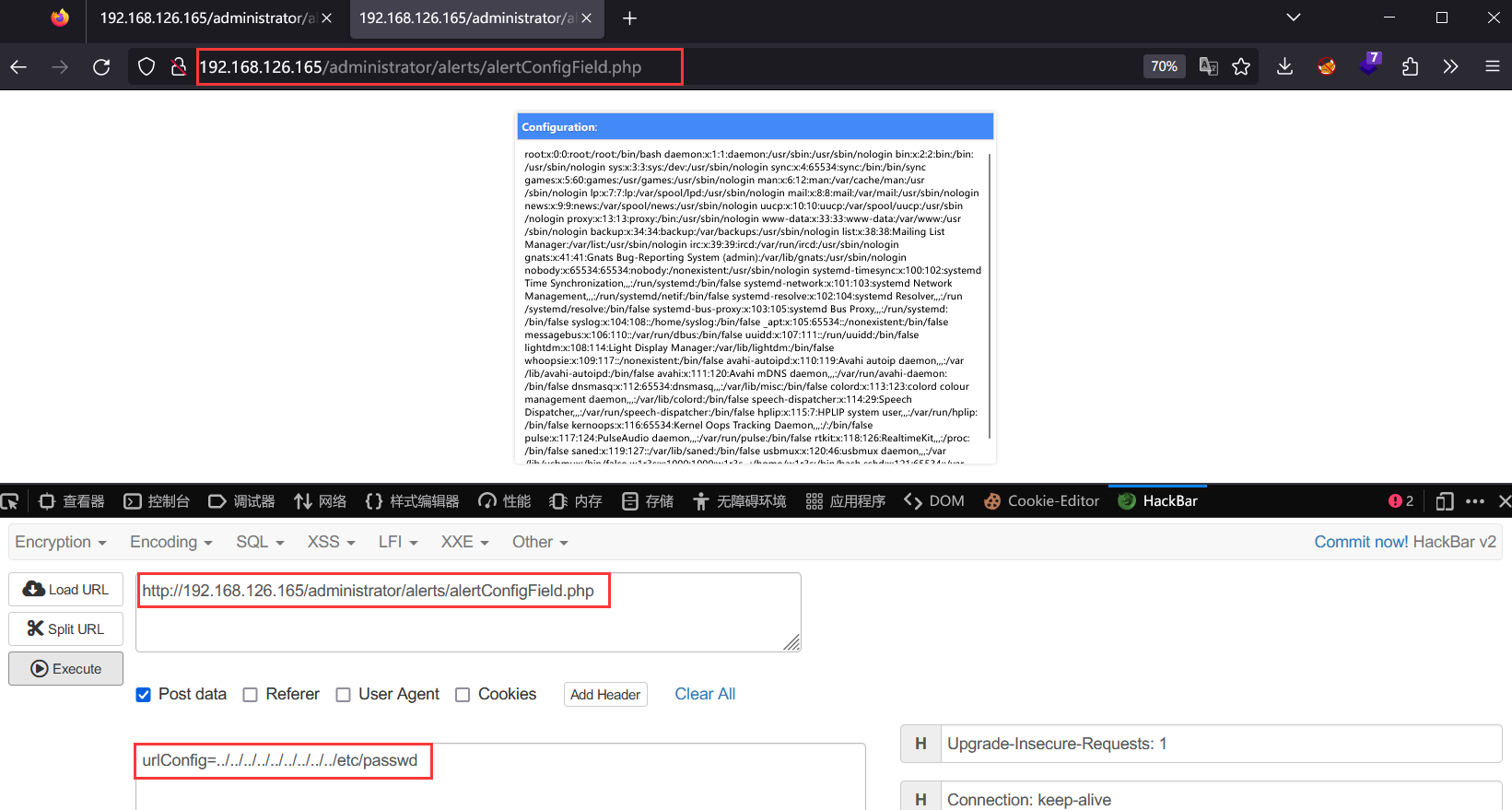Close the developer tools panel
Viewport: 1512px width, 810px height.
[1504, 501]
